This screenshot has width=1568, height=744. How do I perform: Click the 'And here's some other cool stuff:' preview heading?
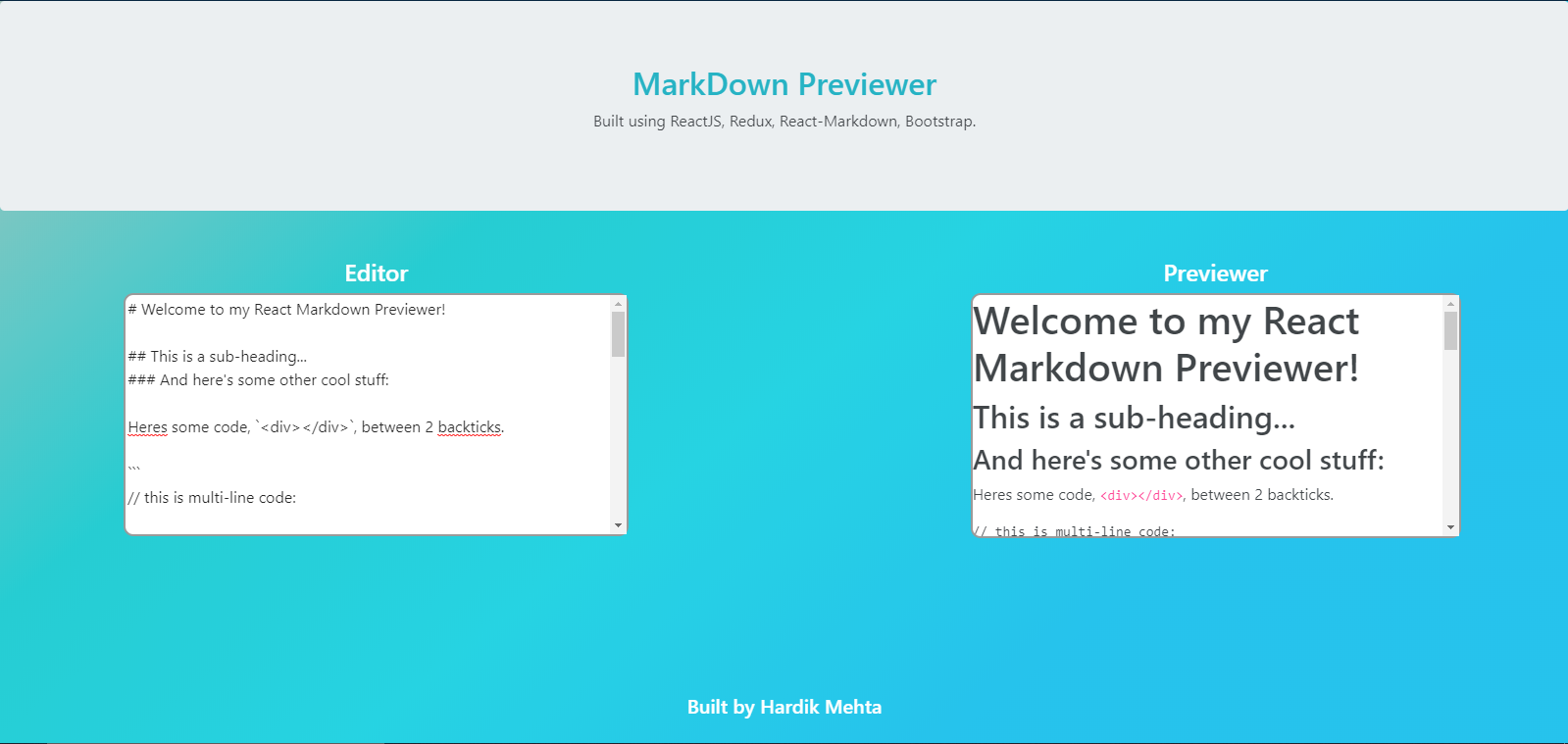1179,460
